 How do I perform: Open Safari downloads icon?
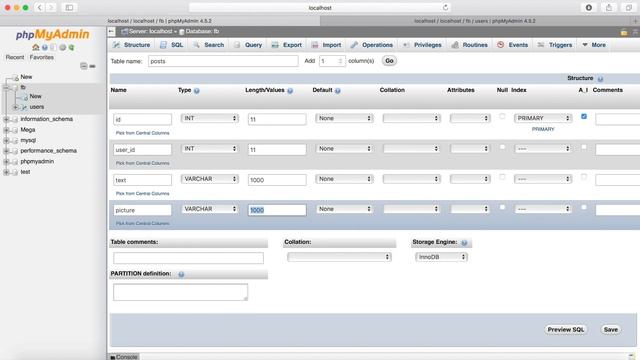(589, 7)
